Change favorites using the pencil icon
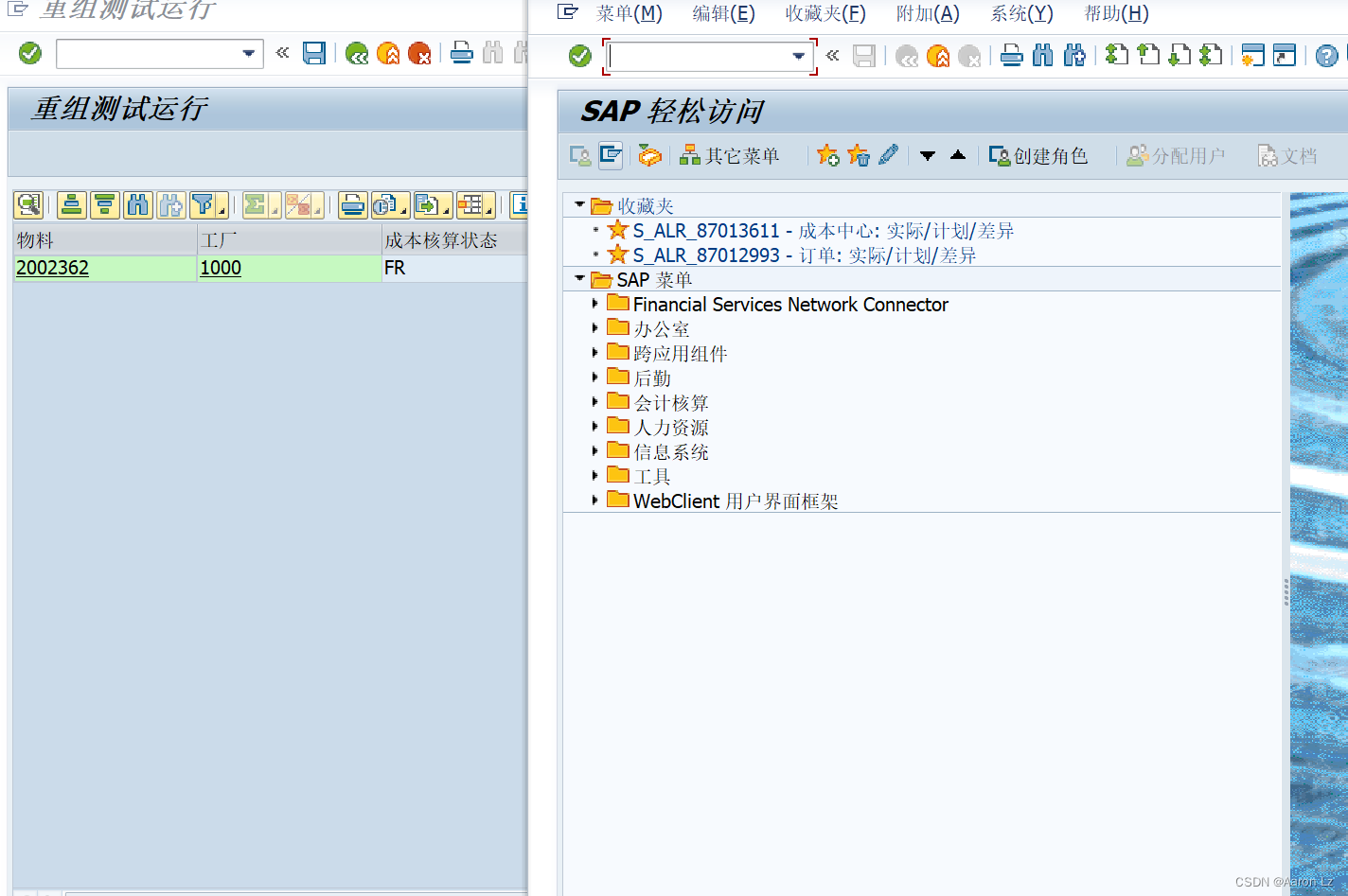 coord(888,155)
